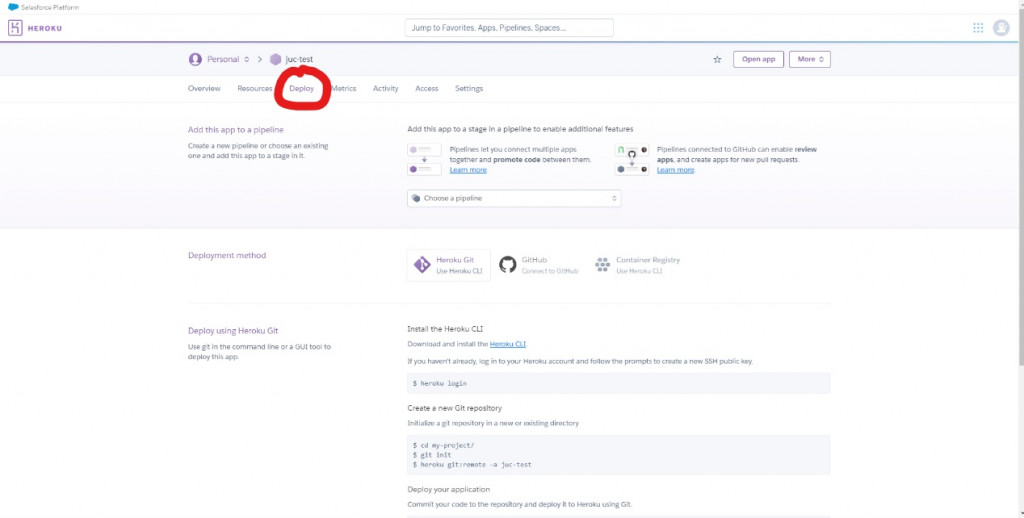1024x518 pixels.
Task: Click the Add this app to a pipeline heading
Action: tap(236, 130)
